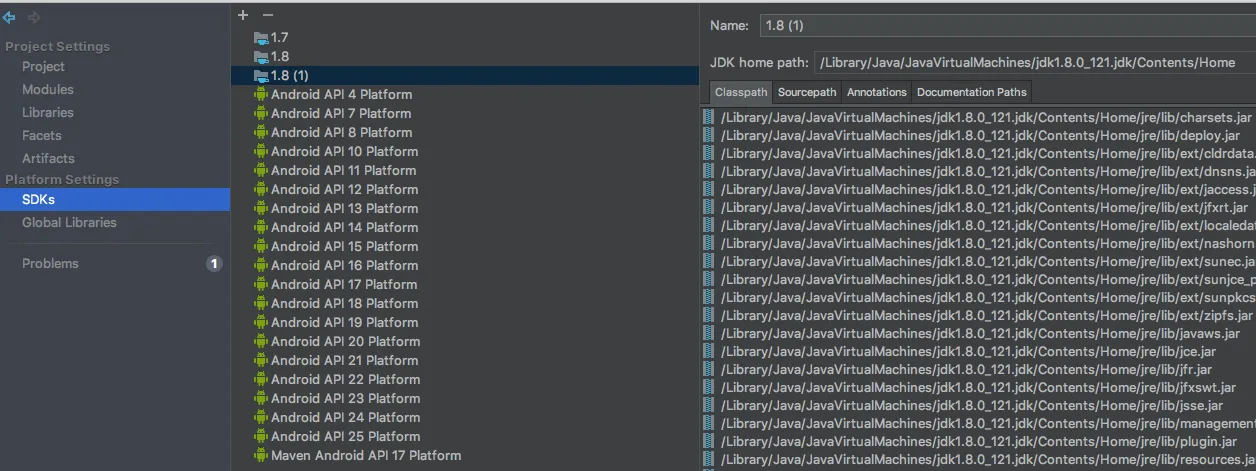Click the jar icon beside jce.jar
The image size is (1256, 471).
(709, 351)
